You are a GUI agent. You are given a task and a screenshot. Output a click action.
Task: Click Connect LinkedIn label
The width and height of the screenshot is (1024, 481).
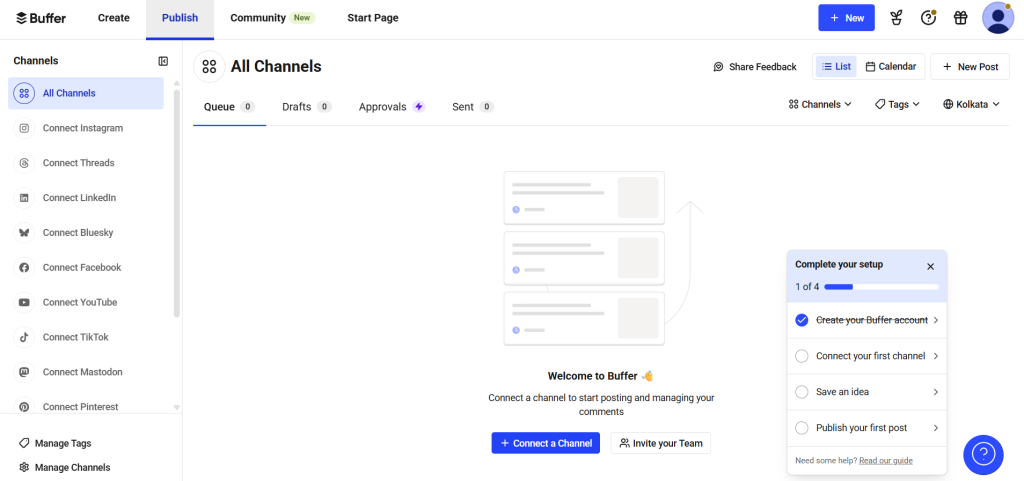[80, 198]
